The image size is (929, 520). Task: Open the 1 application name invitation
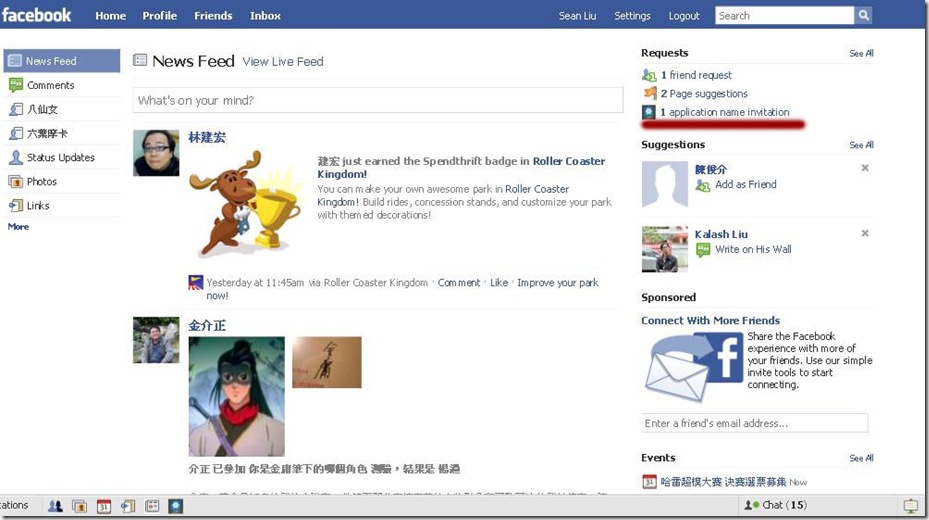pyautogui.click(x=725, y=112)
